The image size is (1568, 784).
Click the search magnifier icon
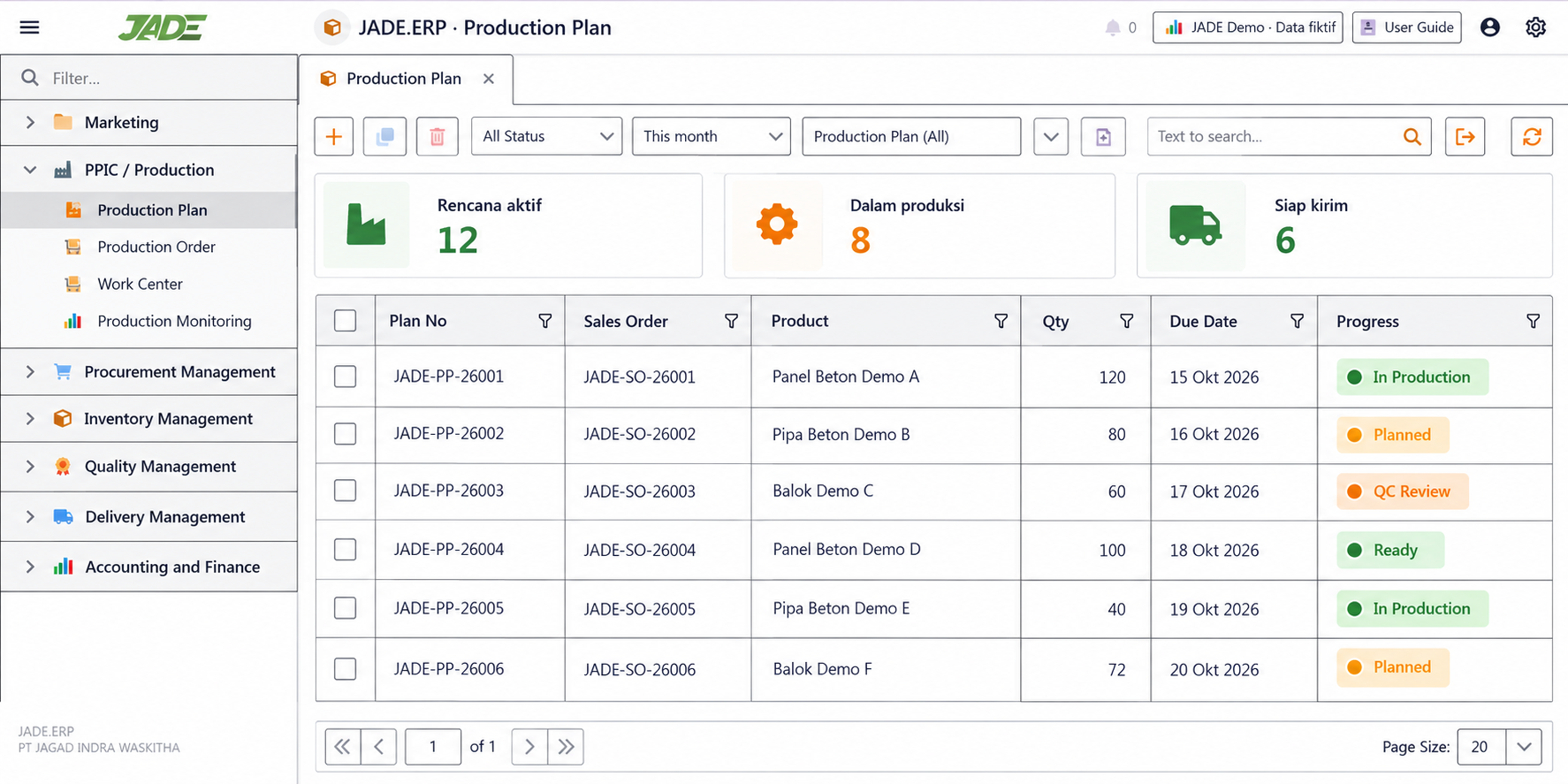(x=1412, y=137)
